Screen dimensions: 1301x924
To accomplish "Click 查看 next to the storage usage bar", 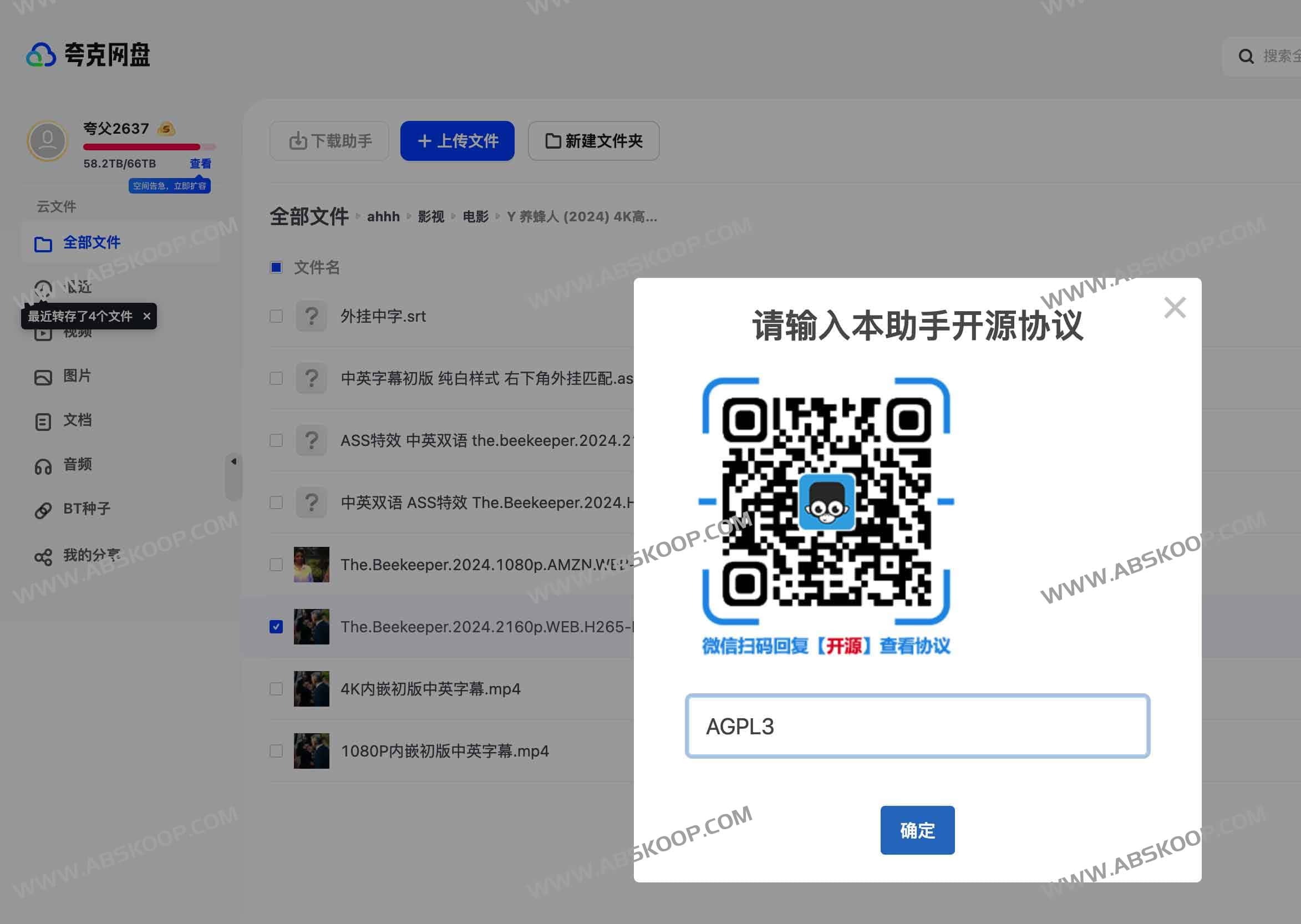I will (200, 163).
